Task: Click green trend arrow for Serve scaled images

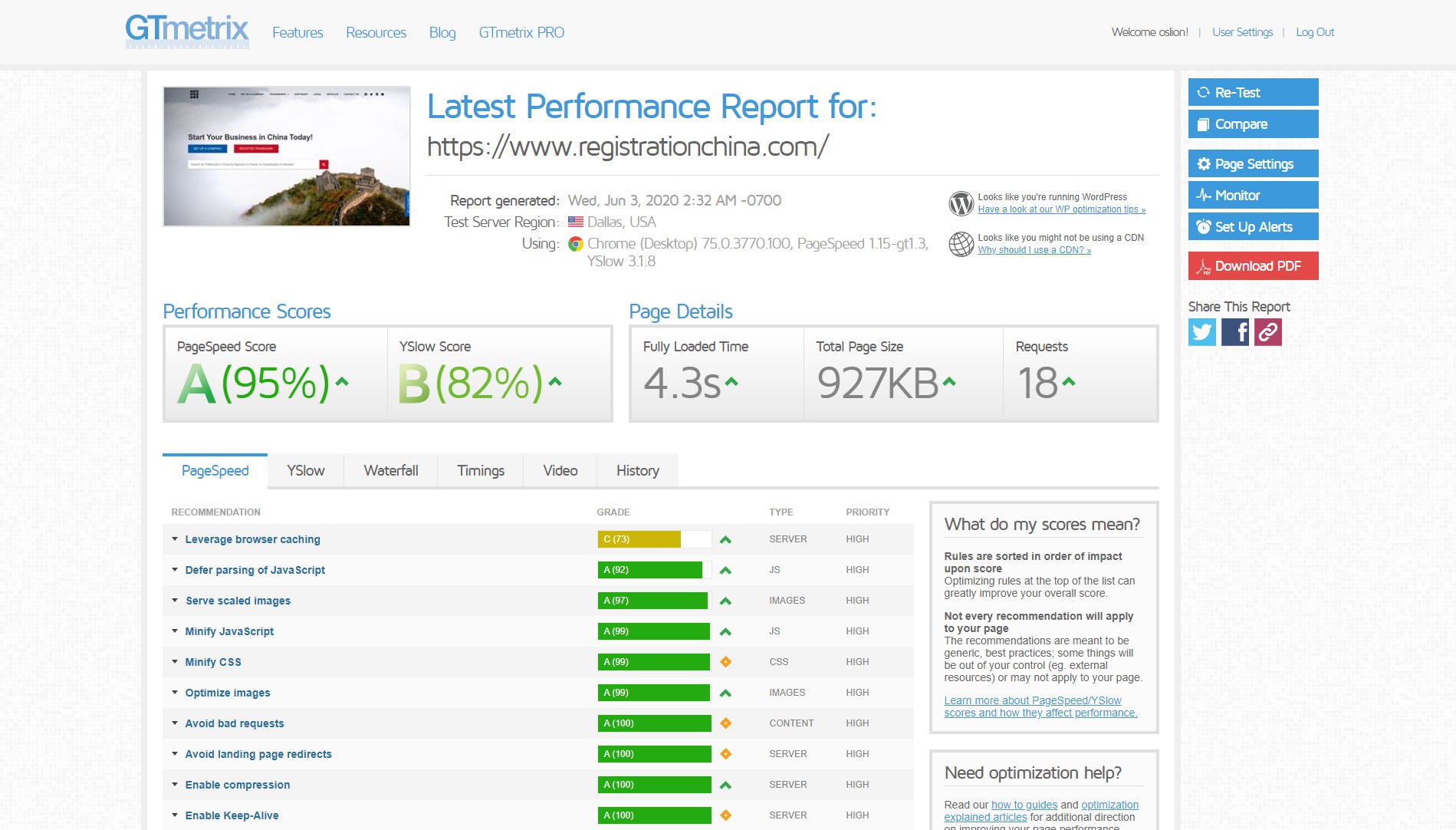Action: pyautogui.click(x=725, y=601)
